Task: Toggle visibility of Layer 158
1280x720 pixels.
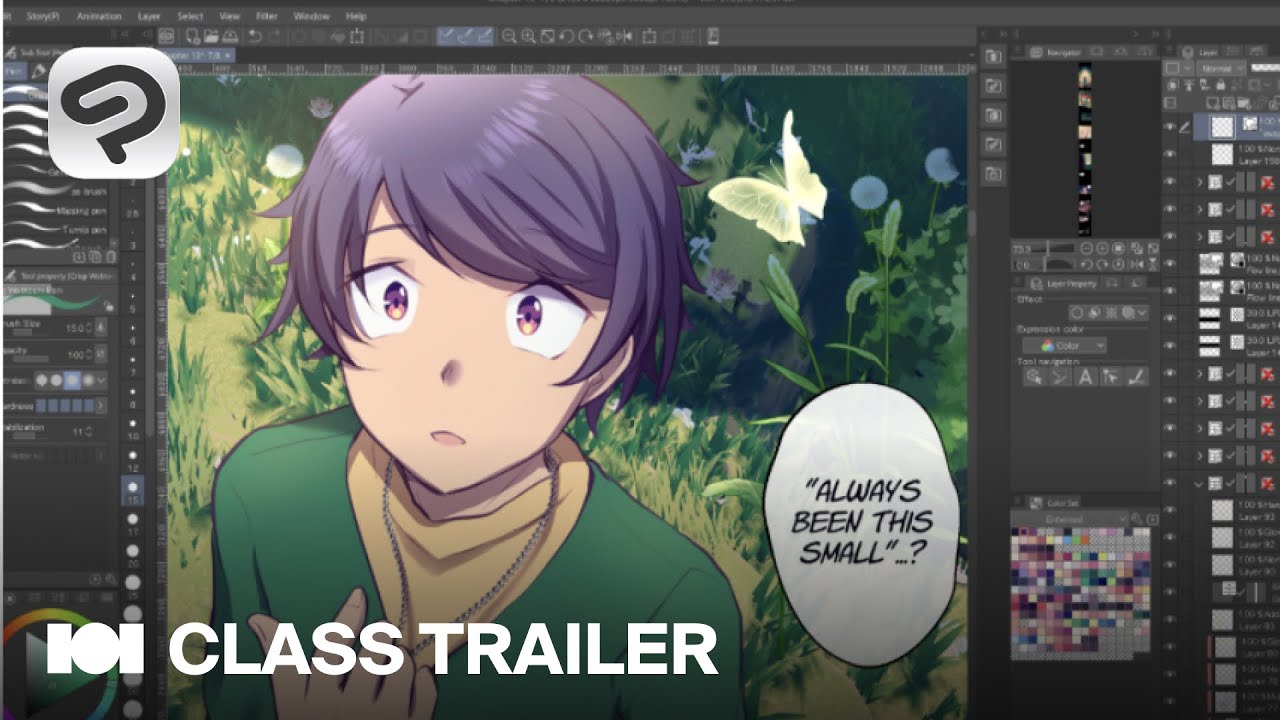Action: click(x=1170, y=154)
